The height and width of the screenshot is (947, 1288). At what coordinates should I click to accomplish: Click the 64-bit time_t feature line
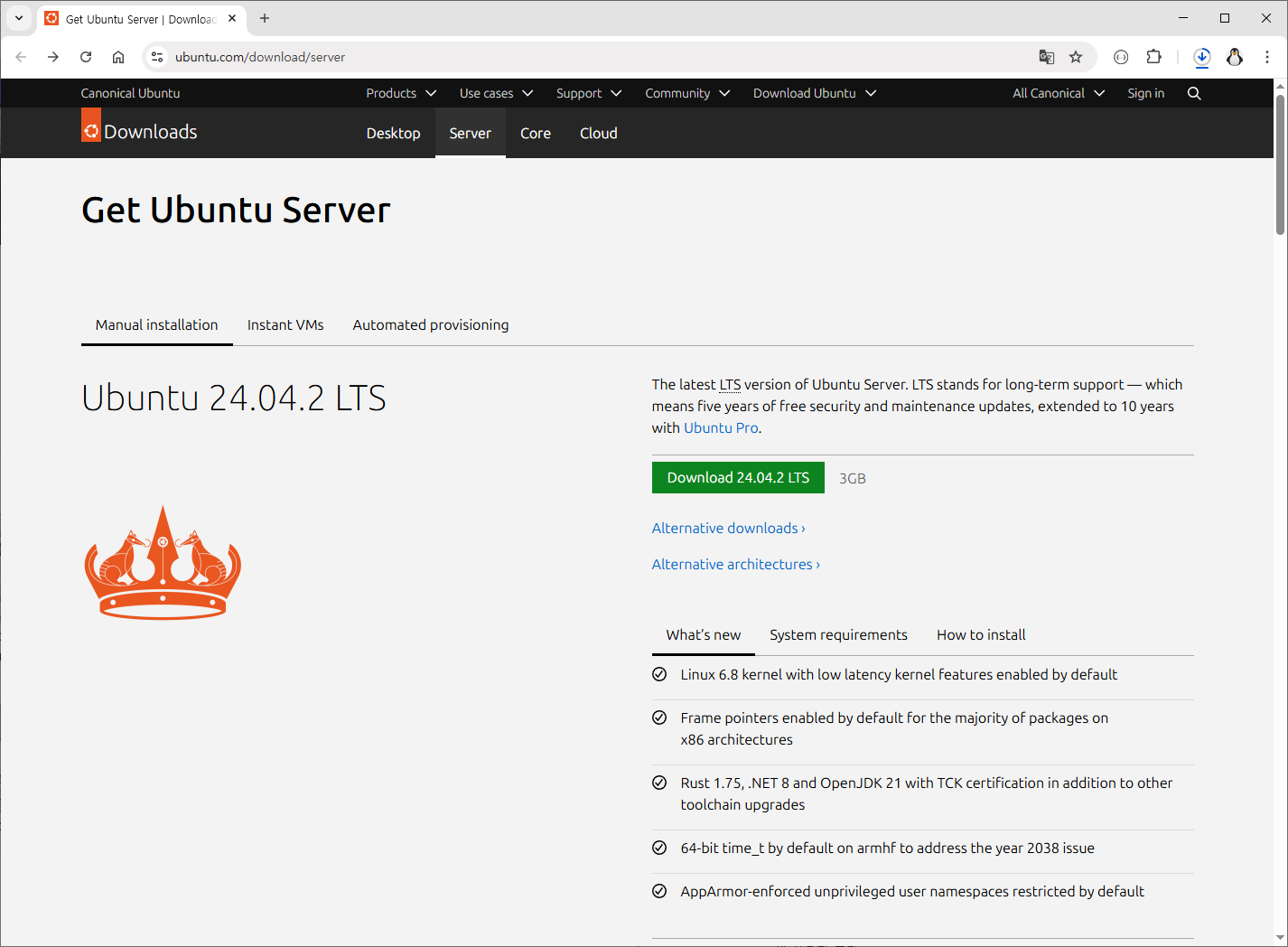pos(888,849)
